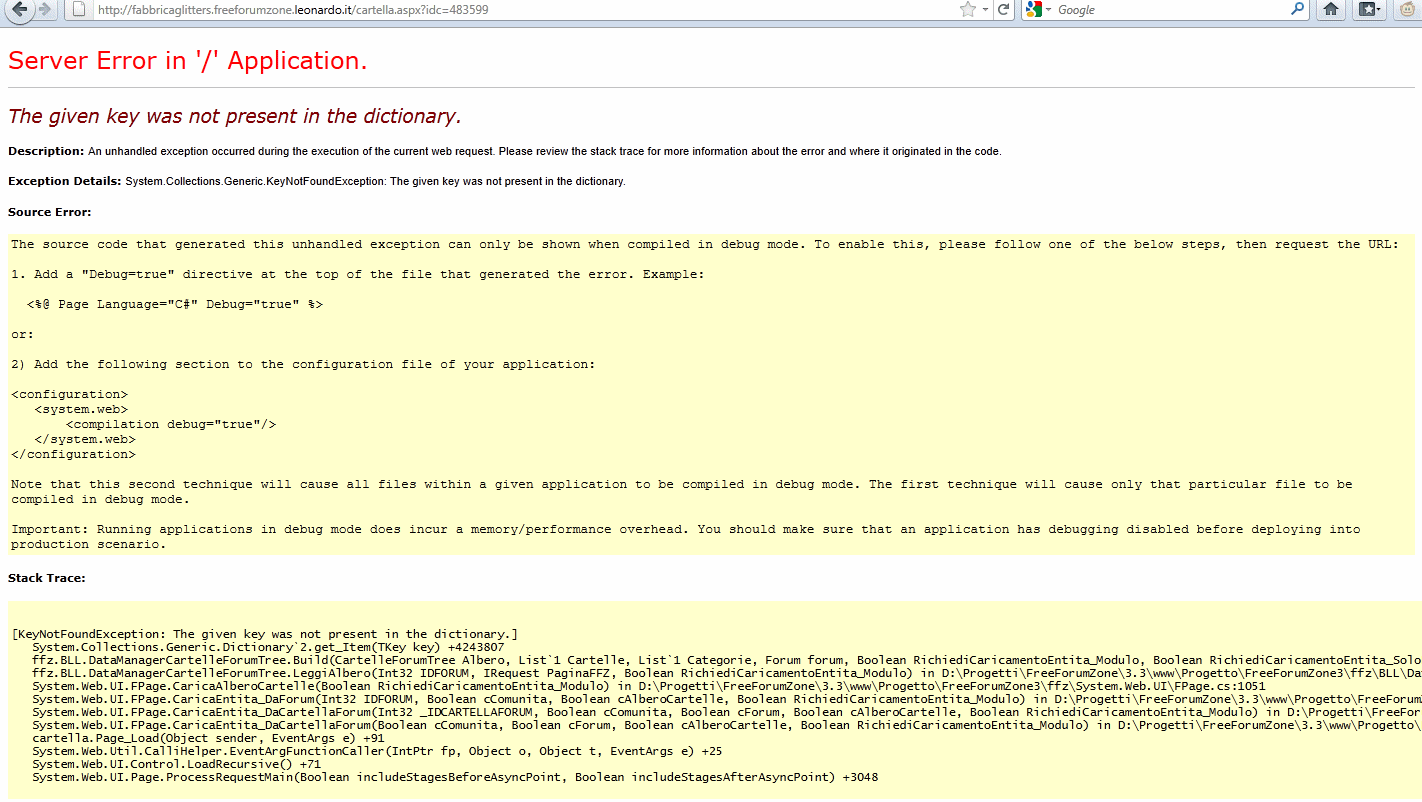Image resolution: width=1422 pixels, height=802 pixels.
Task: Bookmark this page with the star icon
Action: tap(967, 10)
